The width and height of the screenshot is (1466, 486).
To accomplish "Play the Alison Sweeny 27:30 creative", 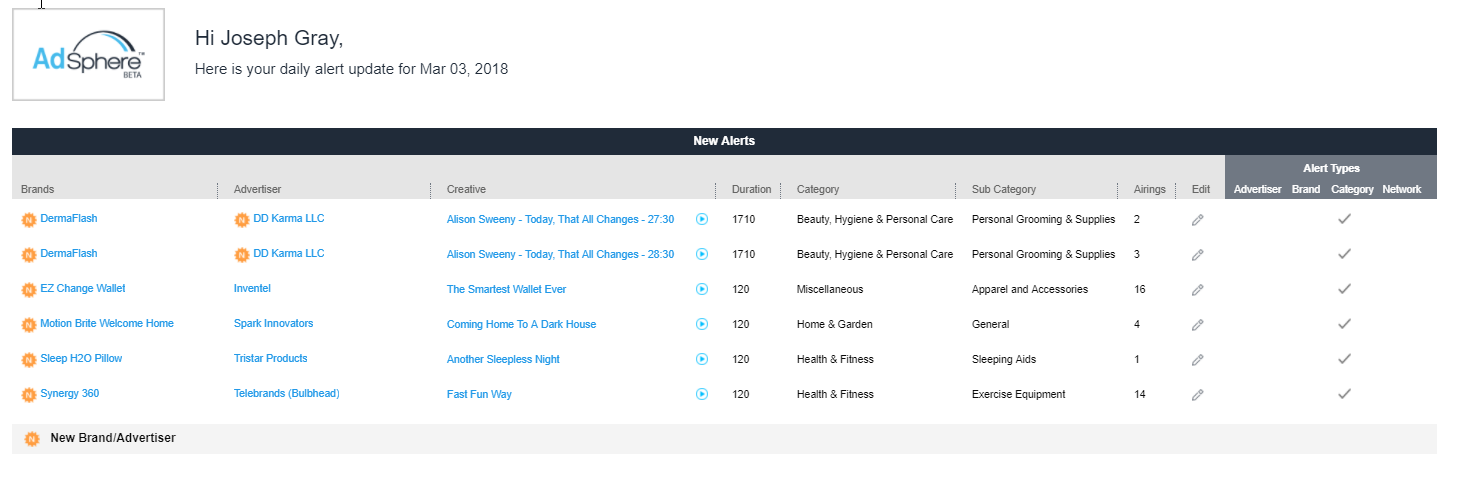I will click(702, 219).
